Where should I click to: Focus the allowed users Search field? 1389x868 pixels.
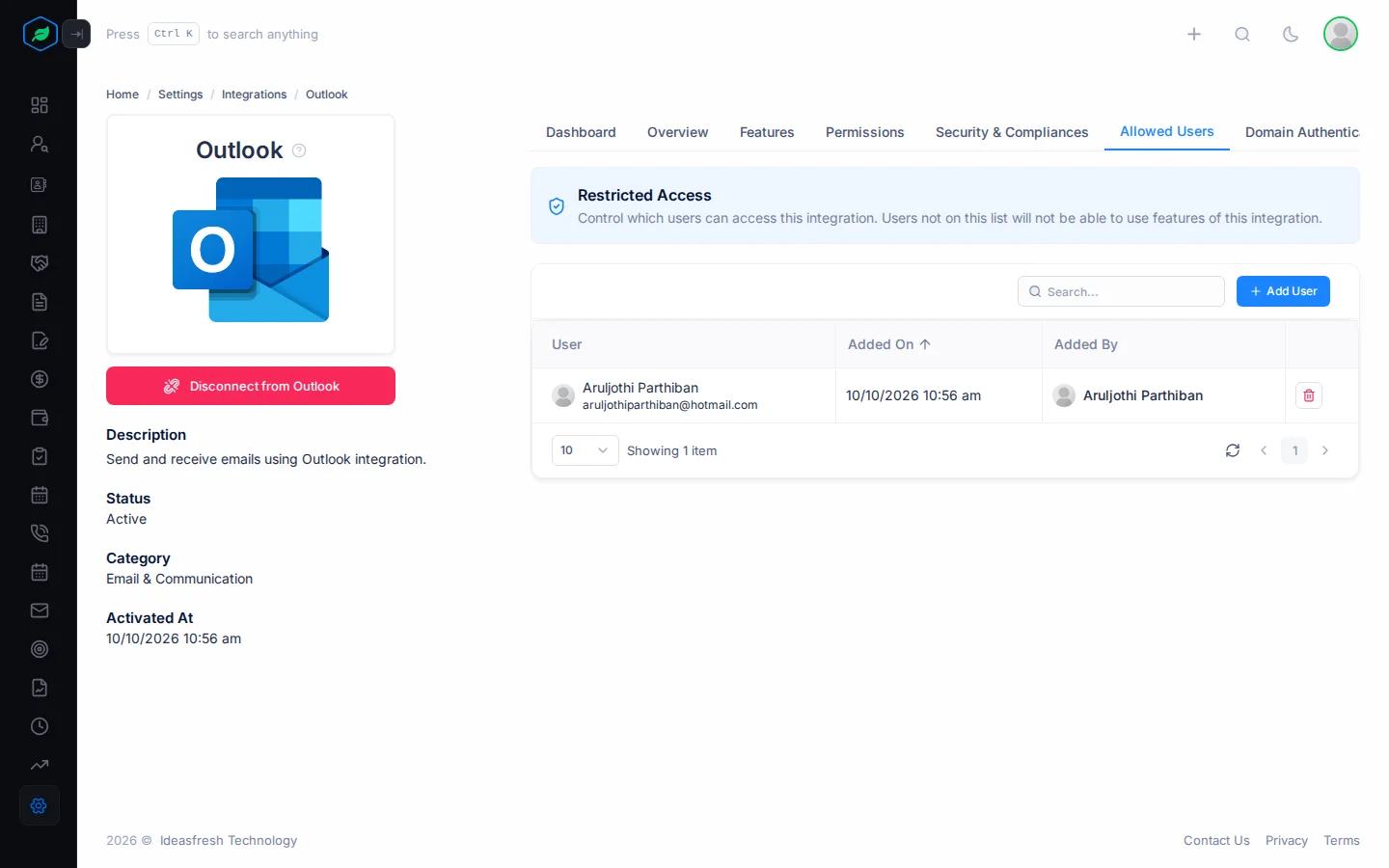click(x=1121, y=291)
